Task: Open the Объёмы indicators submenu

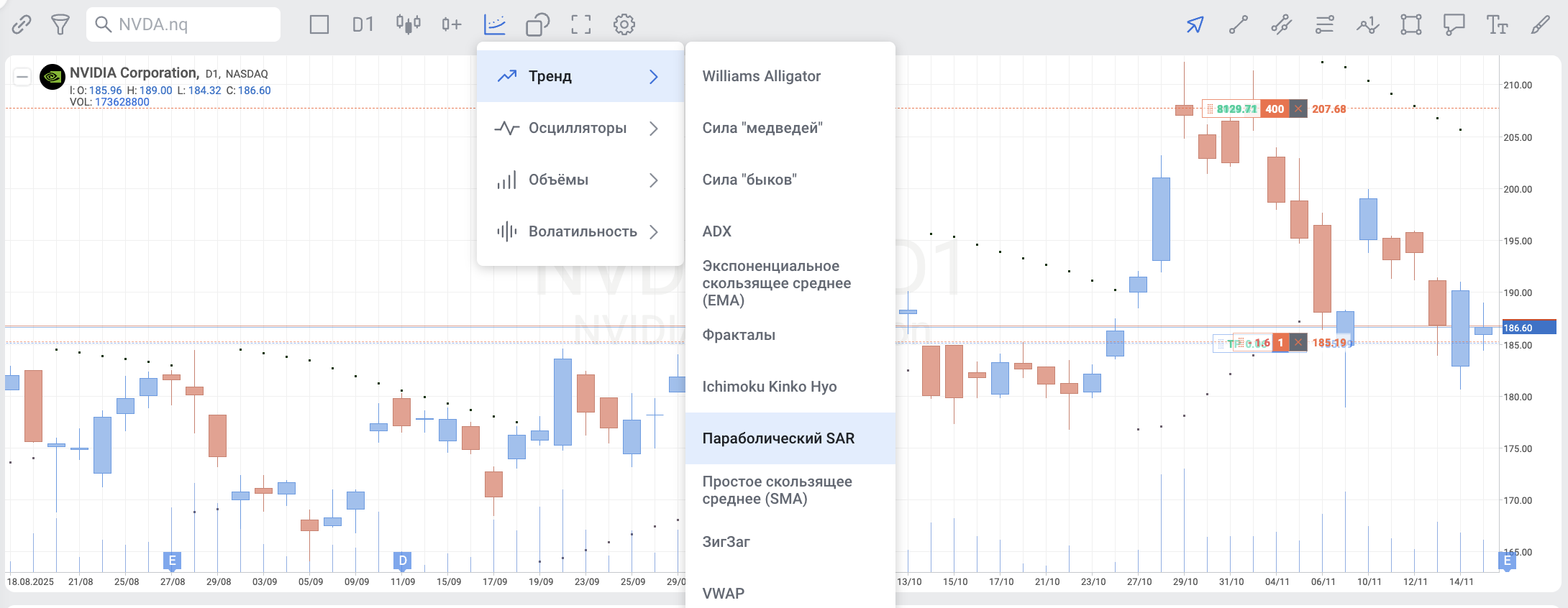Action: coord(580,180)
